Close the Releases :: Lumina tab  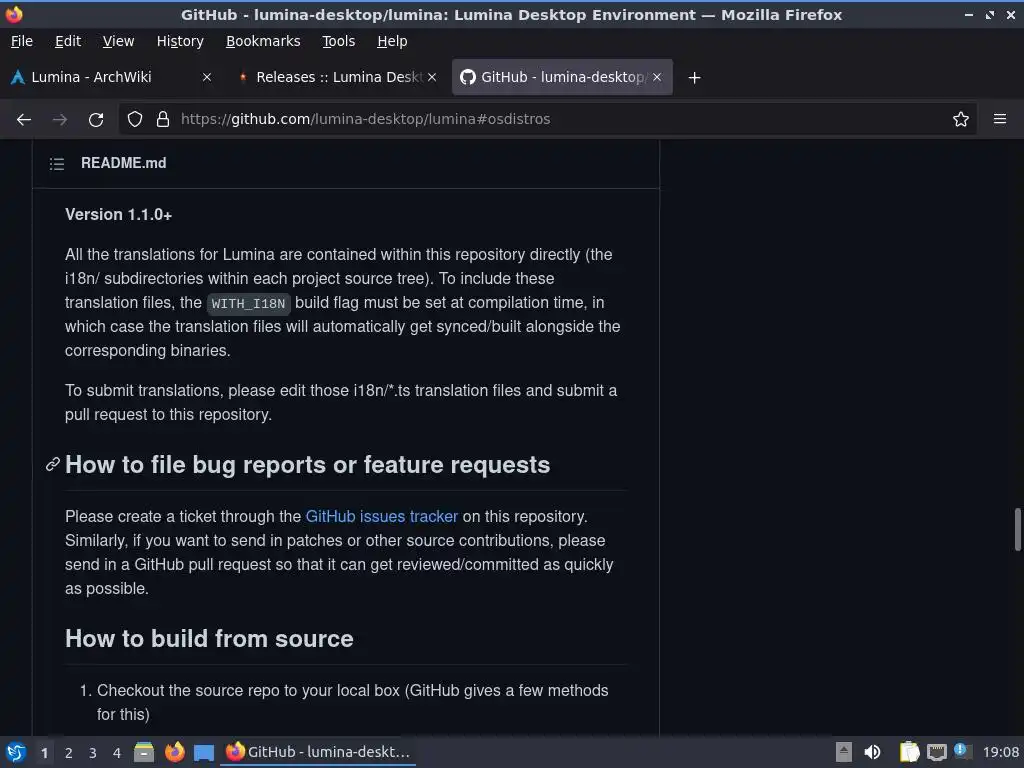click(432, 77)
